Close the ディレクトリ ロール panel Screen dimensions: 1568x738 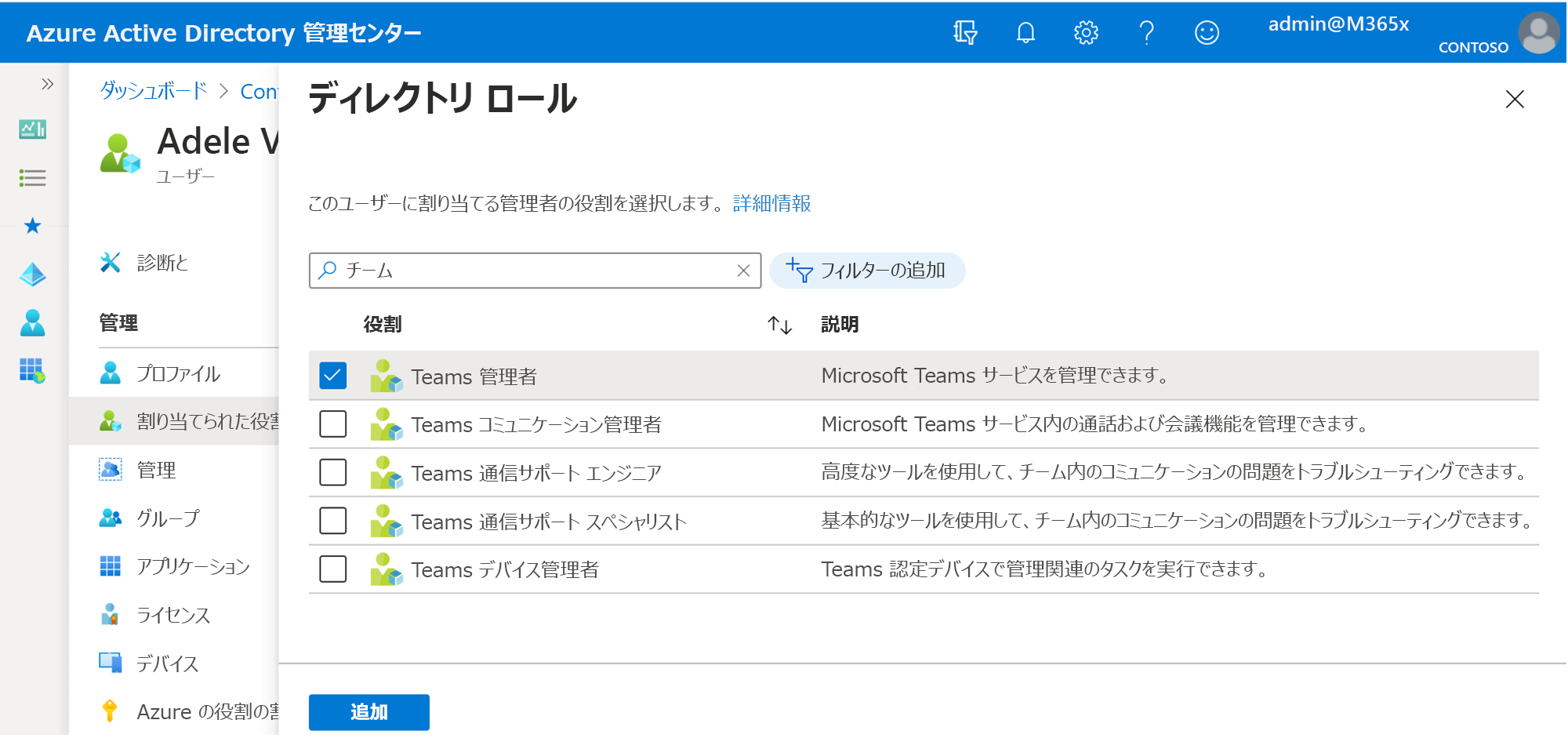(1515, 100)
